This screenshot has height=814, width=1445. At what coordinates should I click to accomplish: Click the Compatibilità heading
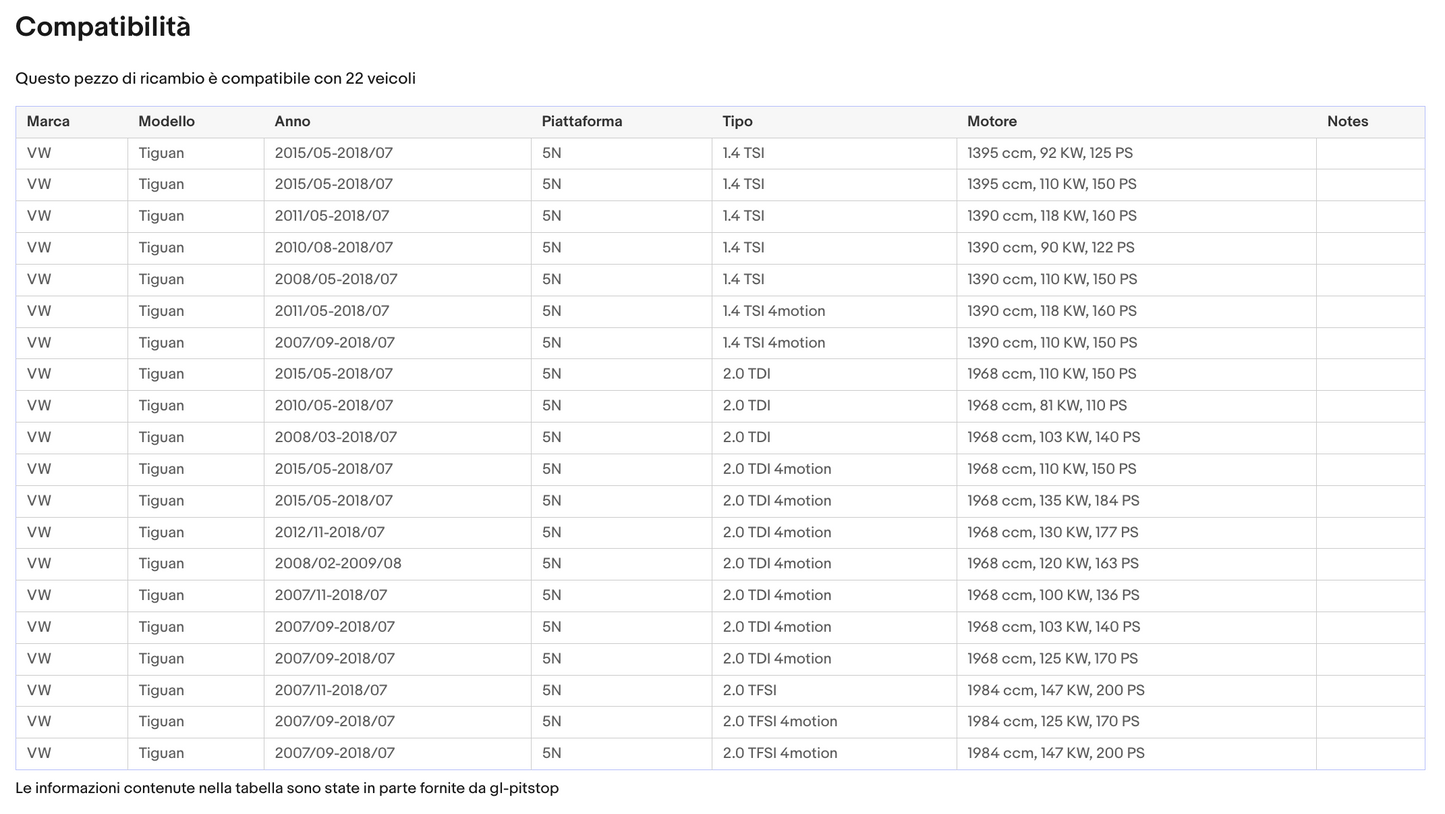coord(103,27)
